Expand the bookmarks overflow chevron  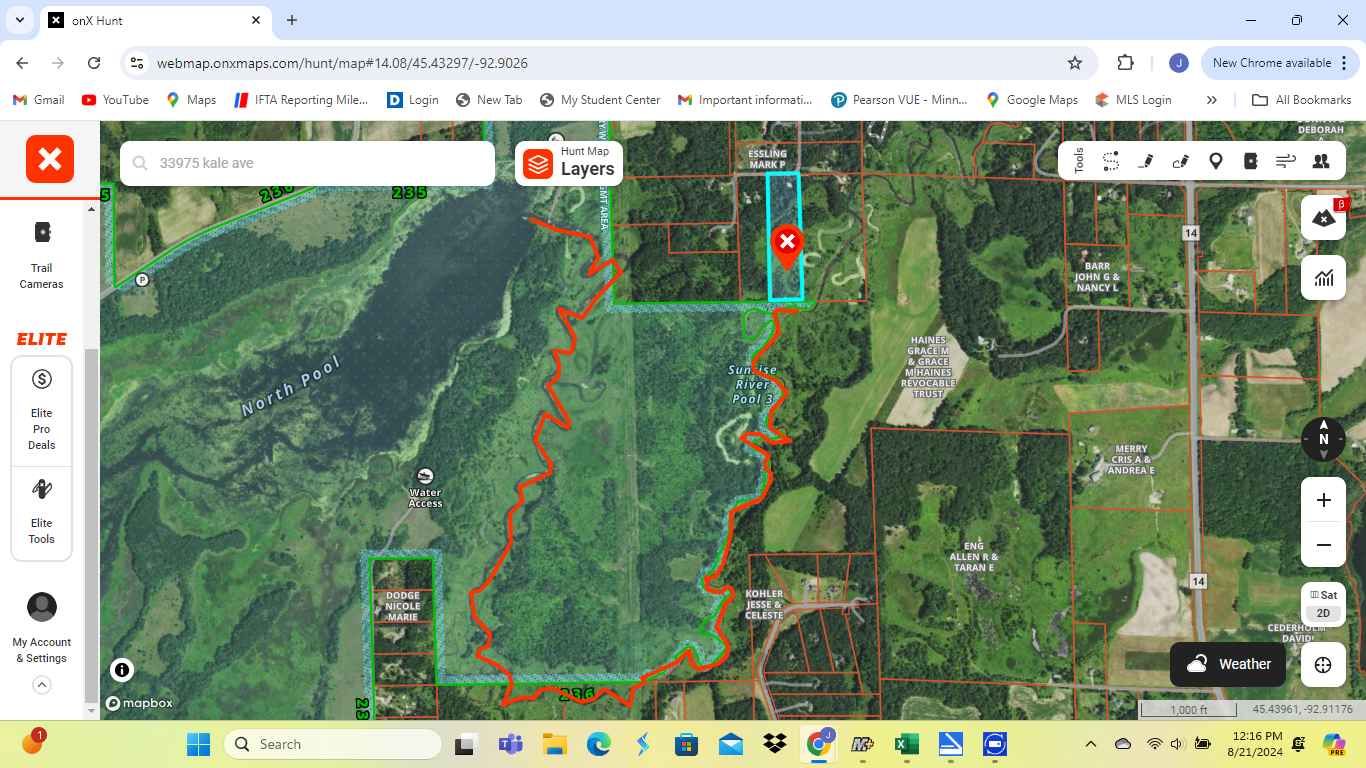1212,100
